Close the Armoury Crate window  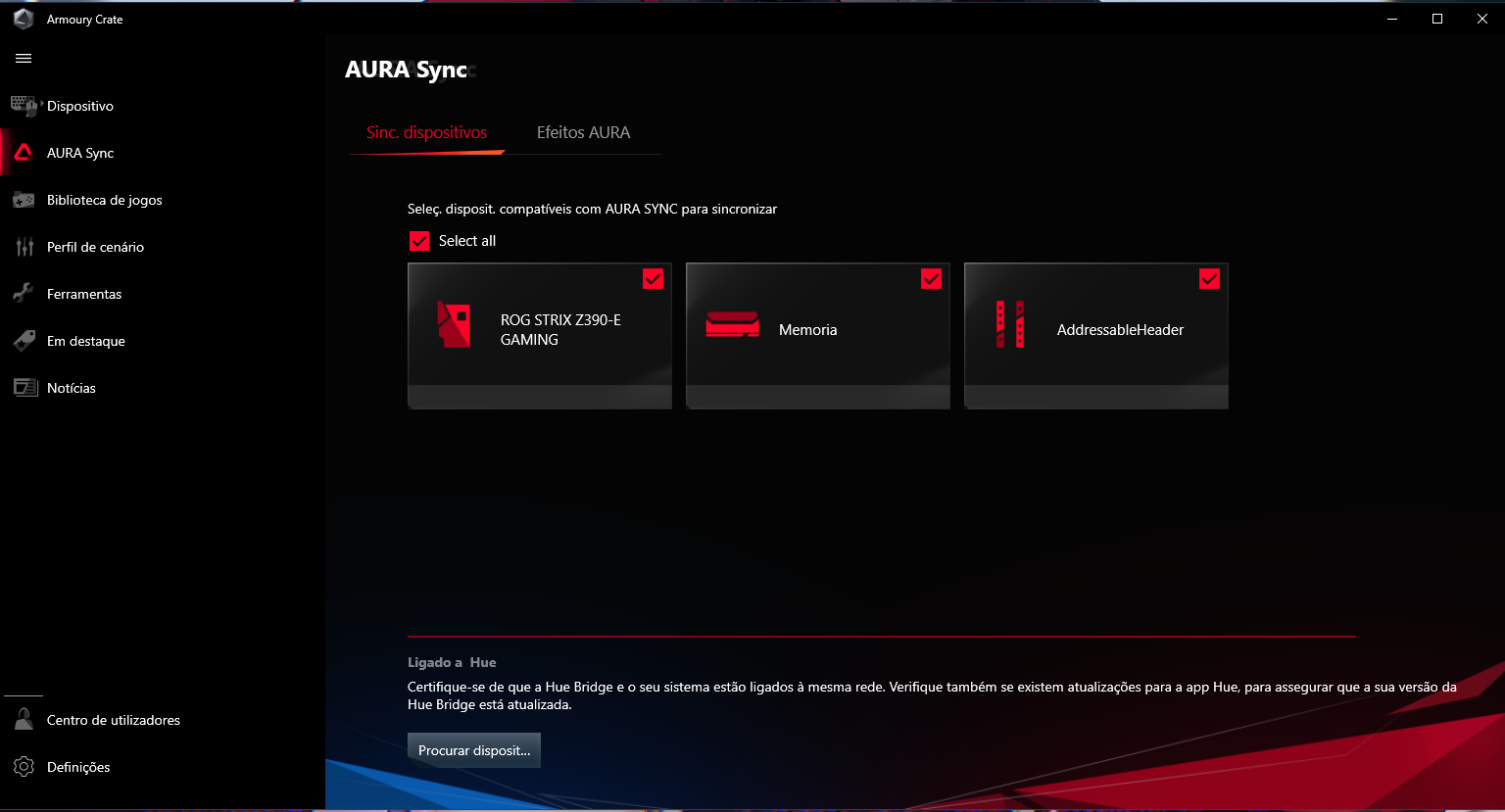[1482, 19]
